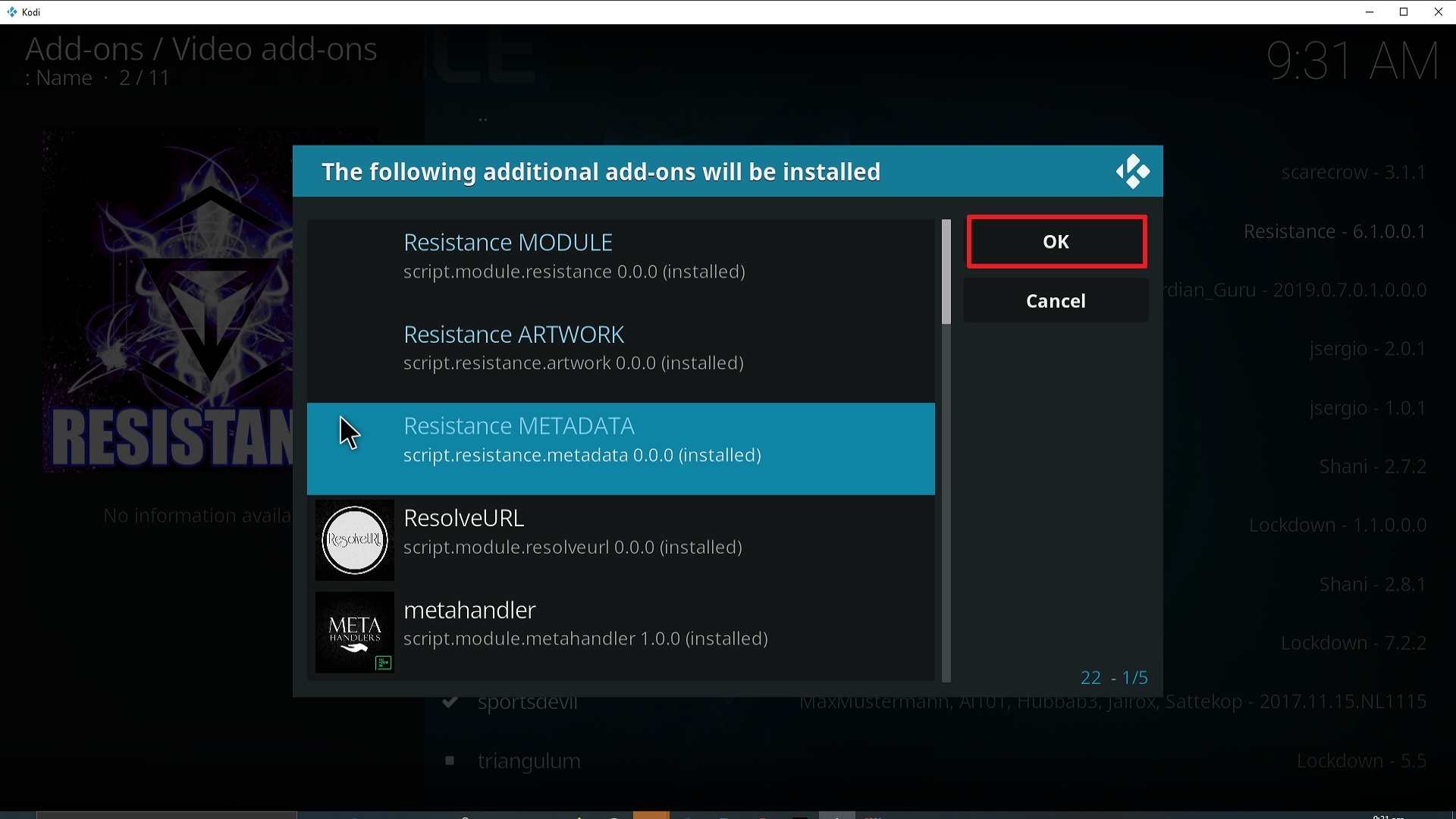Select the Resistance MODULE list entry
The image size is (1456, 819).
click(621, 265)
